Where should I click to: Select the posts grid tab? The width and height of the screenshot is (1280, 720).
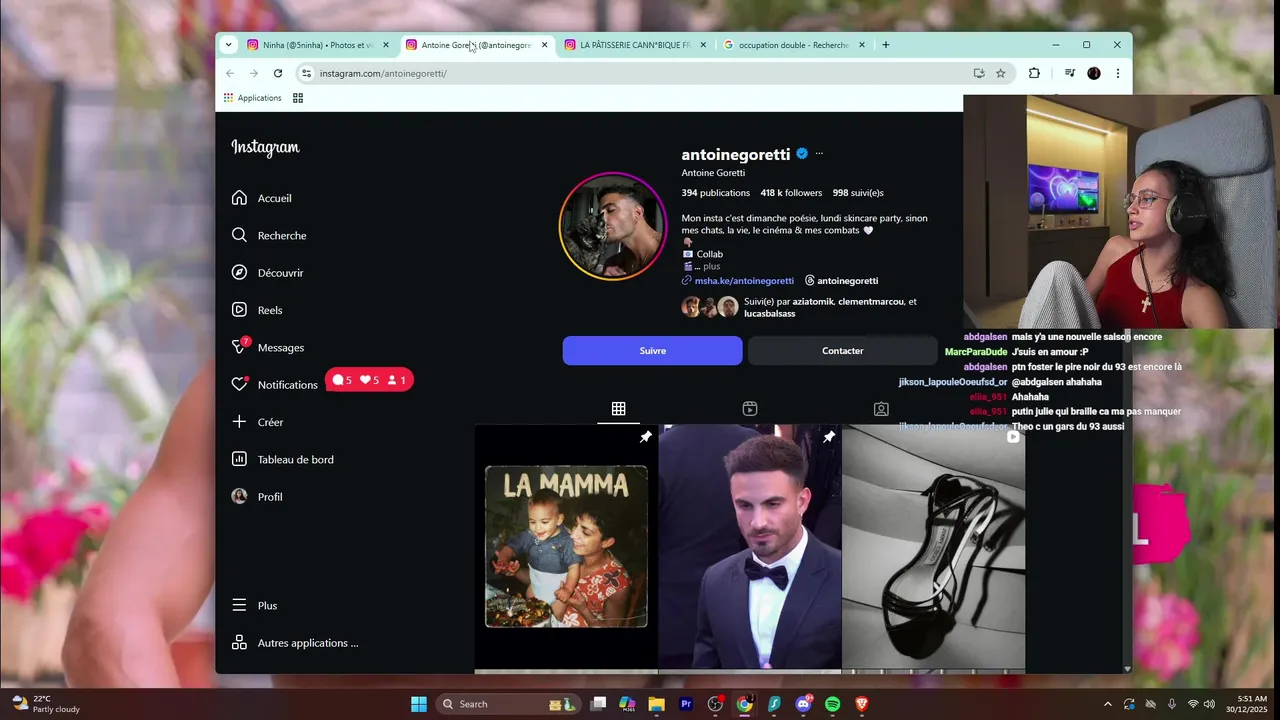tap(619, 409)
